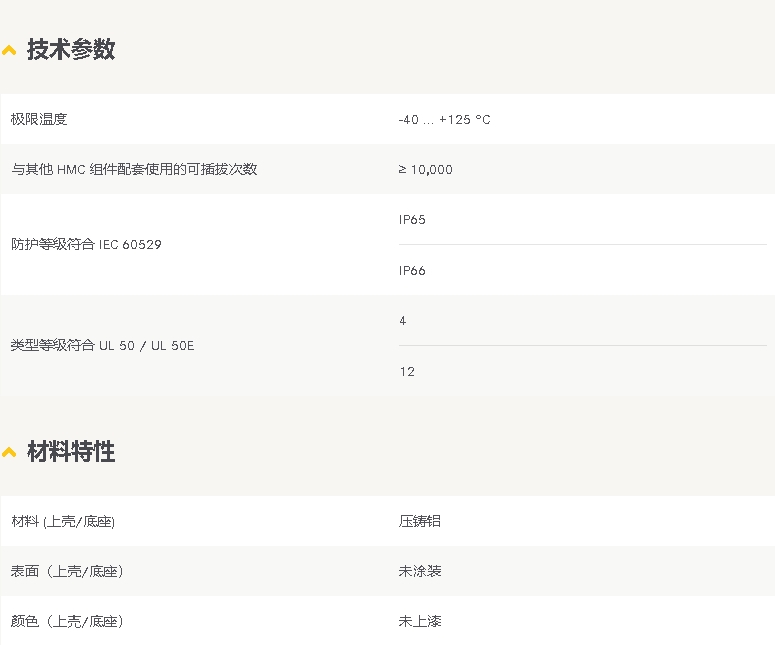The width and height of the screenshot is (775, 645).
Task: Click the -40 … +125 °C value
Action: 444,120
